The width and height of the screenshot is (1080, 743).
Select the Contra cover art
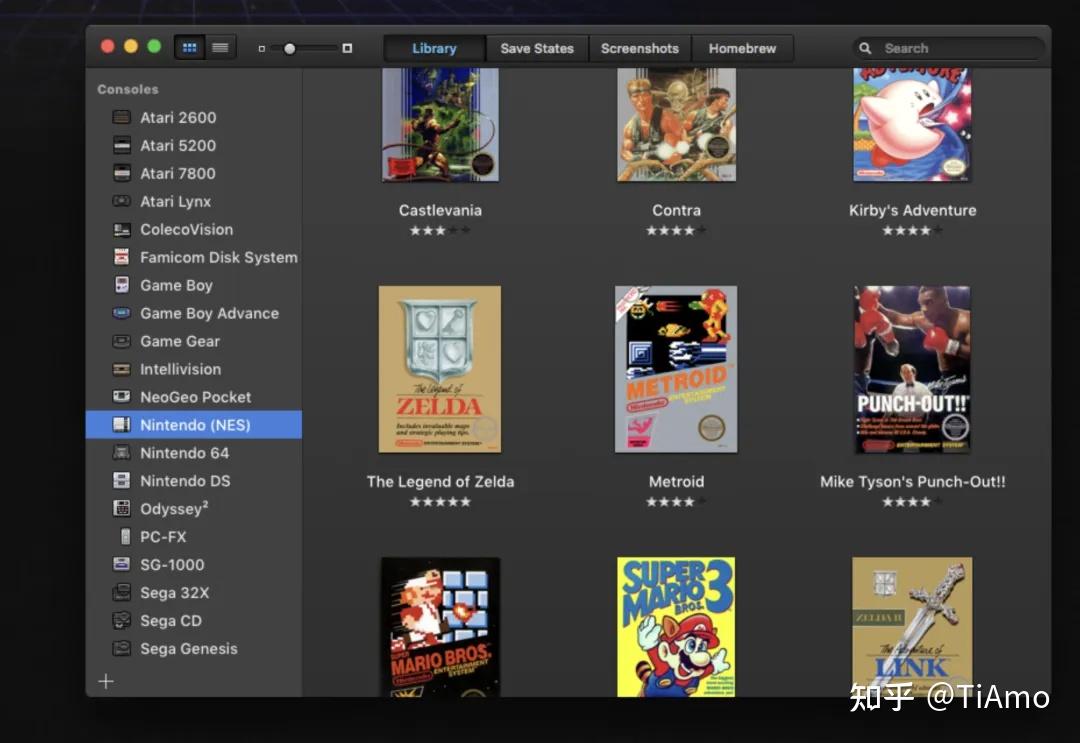coord(676,125)
